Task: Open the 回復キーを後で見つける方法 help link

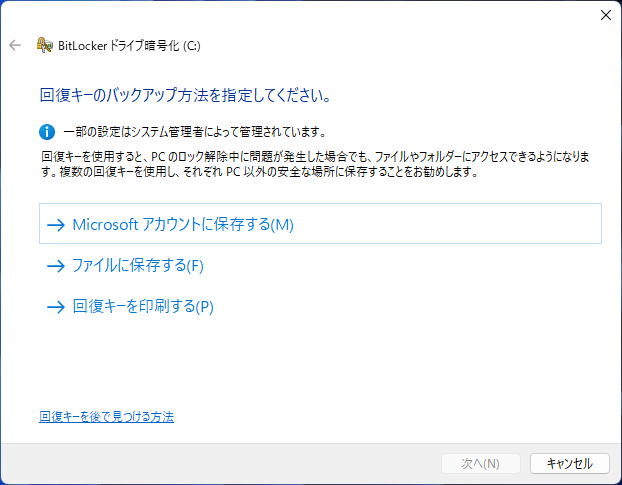Action: click(107, 416)
